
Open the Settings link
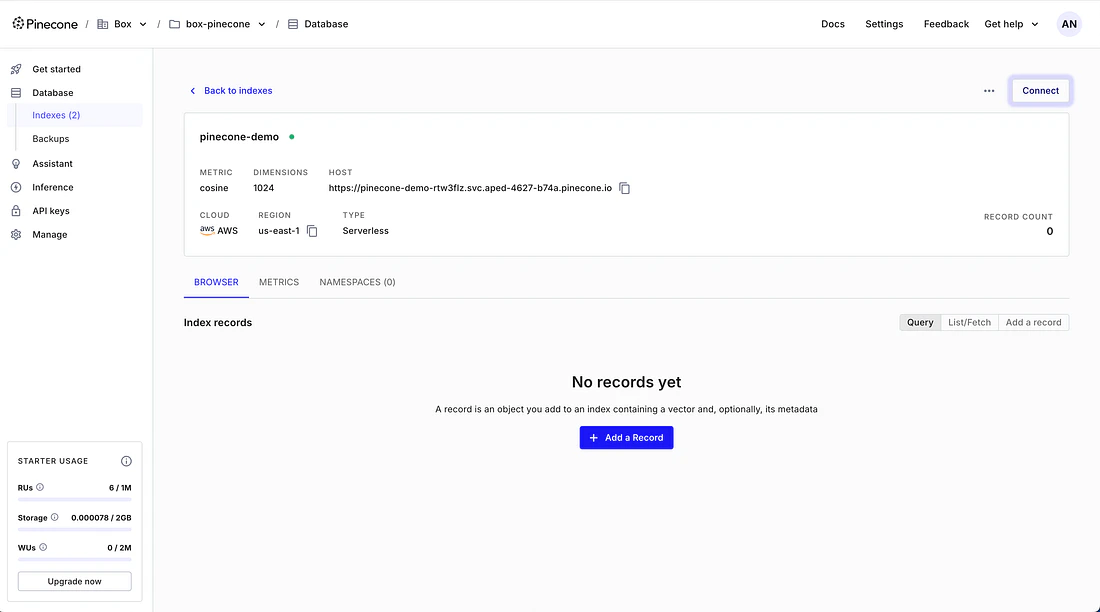[884, 24]
